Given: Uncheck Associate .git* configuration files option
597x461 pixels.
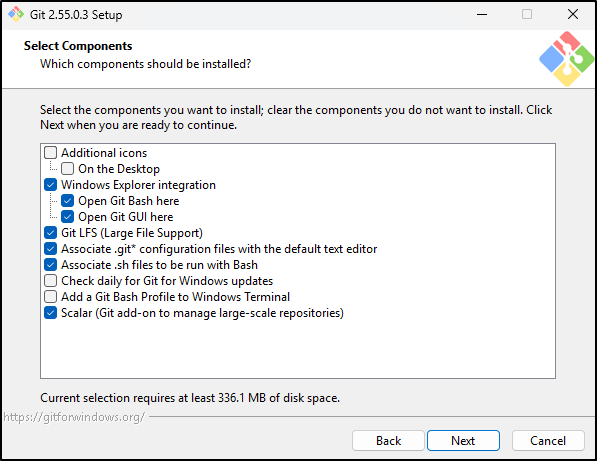Looking at the screenshot, I should tap(51, 249).
